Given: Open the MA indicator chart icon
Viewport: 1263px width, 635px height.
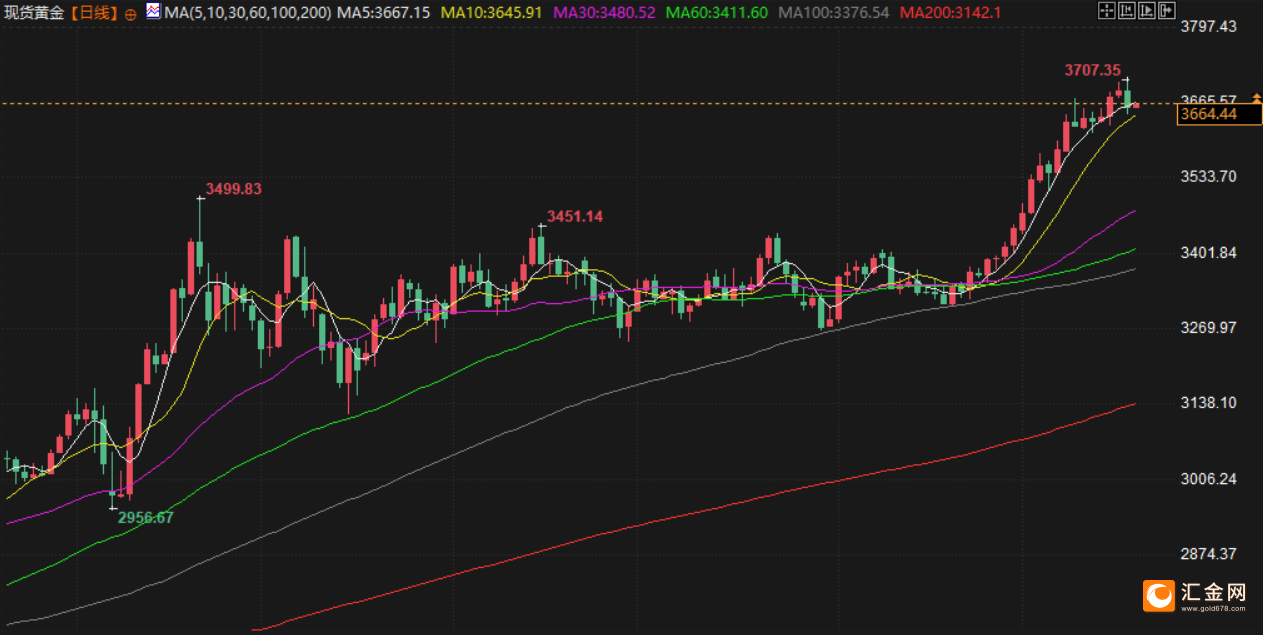Looking at the screenshot, I should (153, 12).
